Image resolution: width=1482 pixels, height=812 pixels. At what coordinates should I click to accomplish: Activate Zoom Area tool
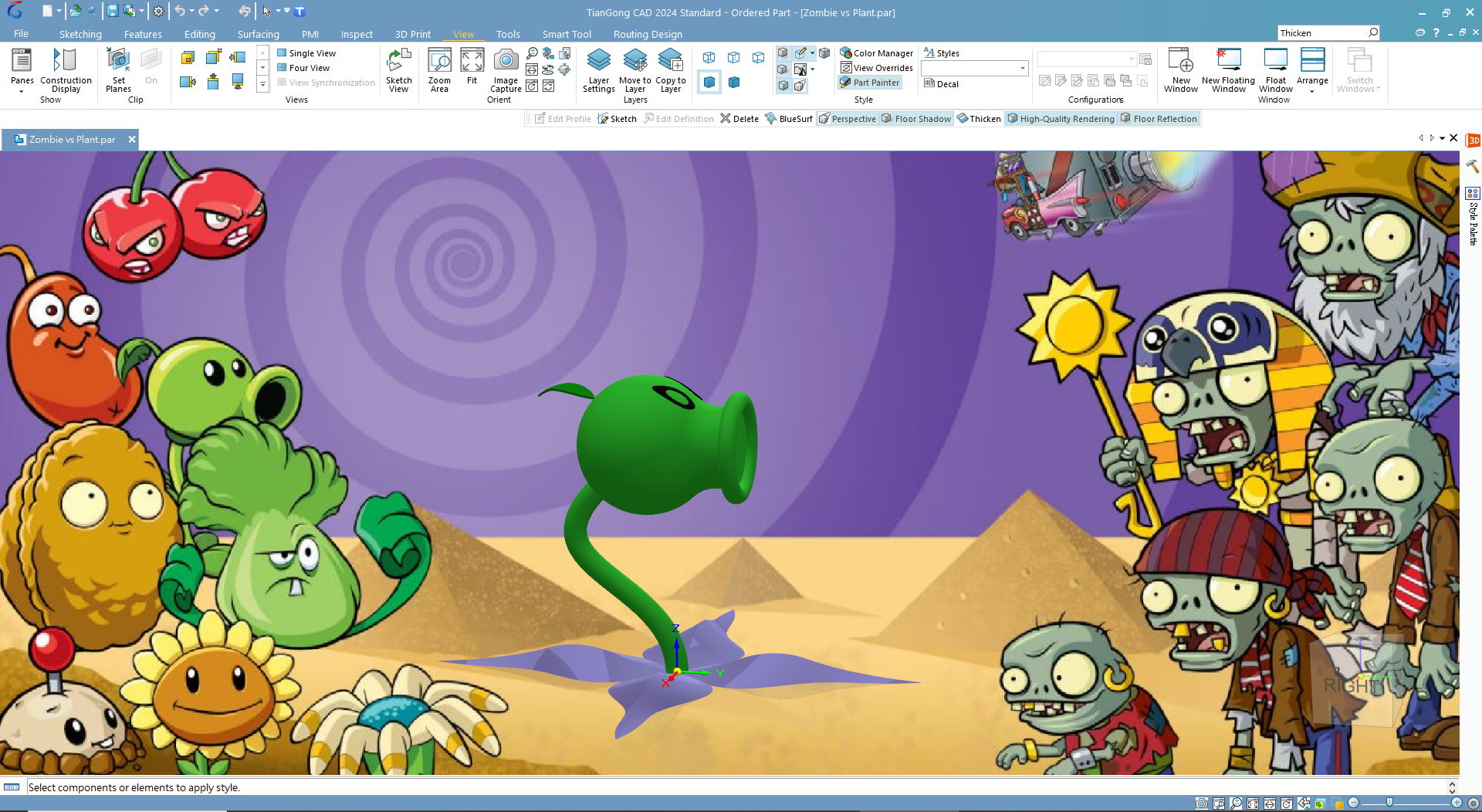point(439,70)
